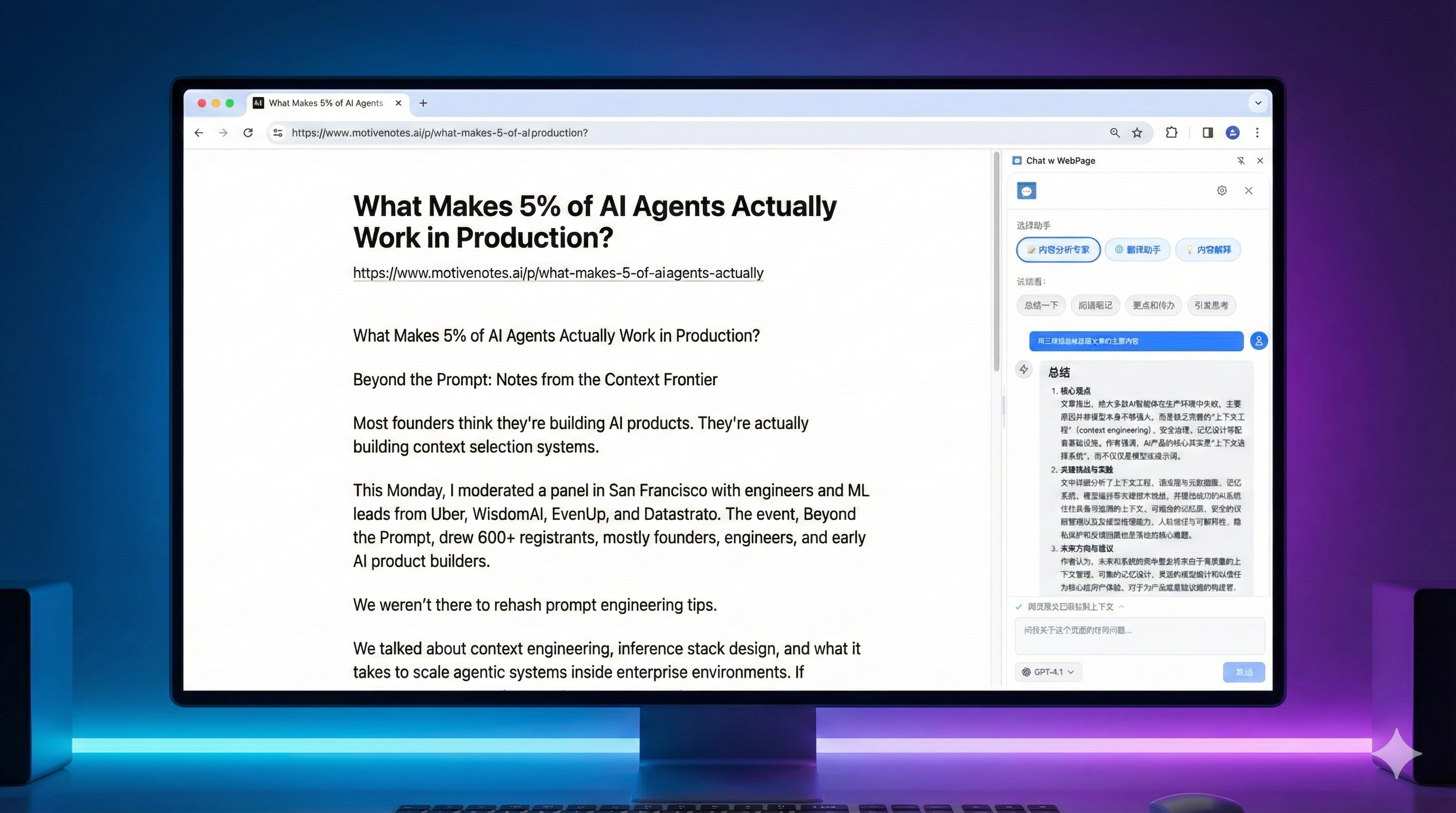
Task: Toggle the browser side panel icon
Action: click(x=1207, y=132)
